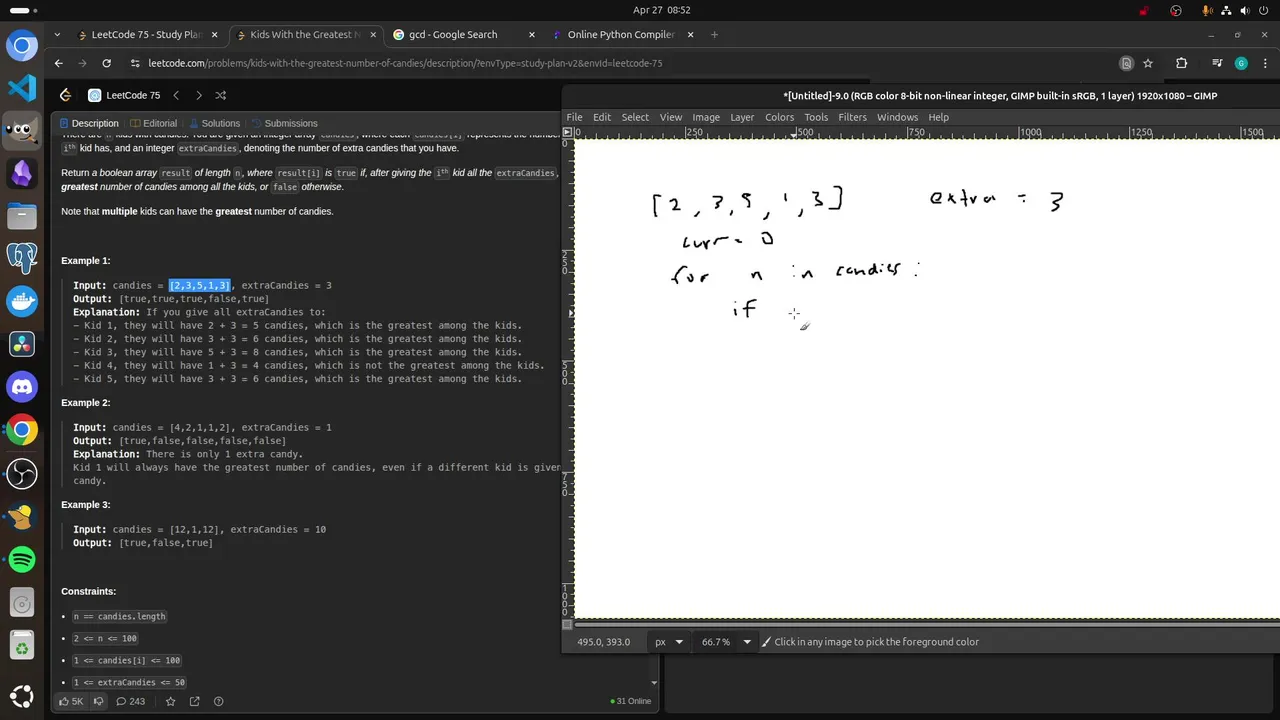The height and width of the screenshot is (720, 1280).
Task: Click the 31 Online status indicator
Action: (631, 701)
